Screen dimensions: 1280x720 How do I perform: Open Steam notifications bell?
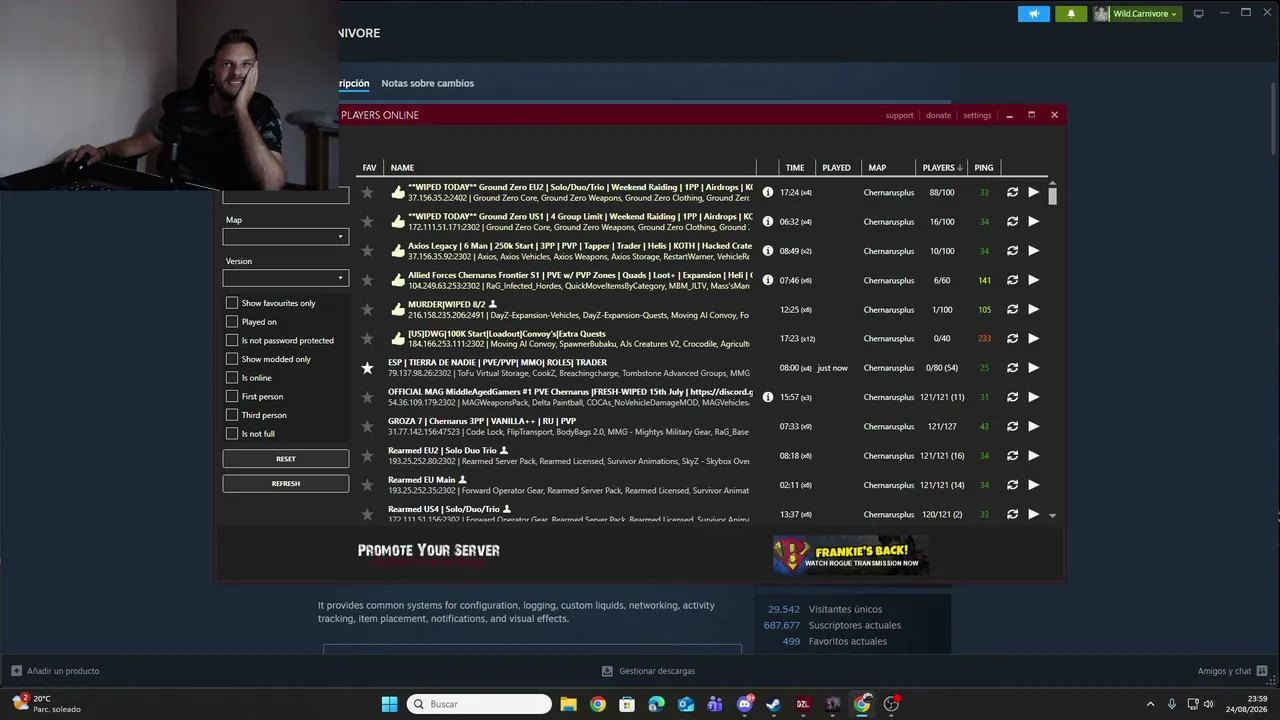1071,14
